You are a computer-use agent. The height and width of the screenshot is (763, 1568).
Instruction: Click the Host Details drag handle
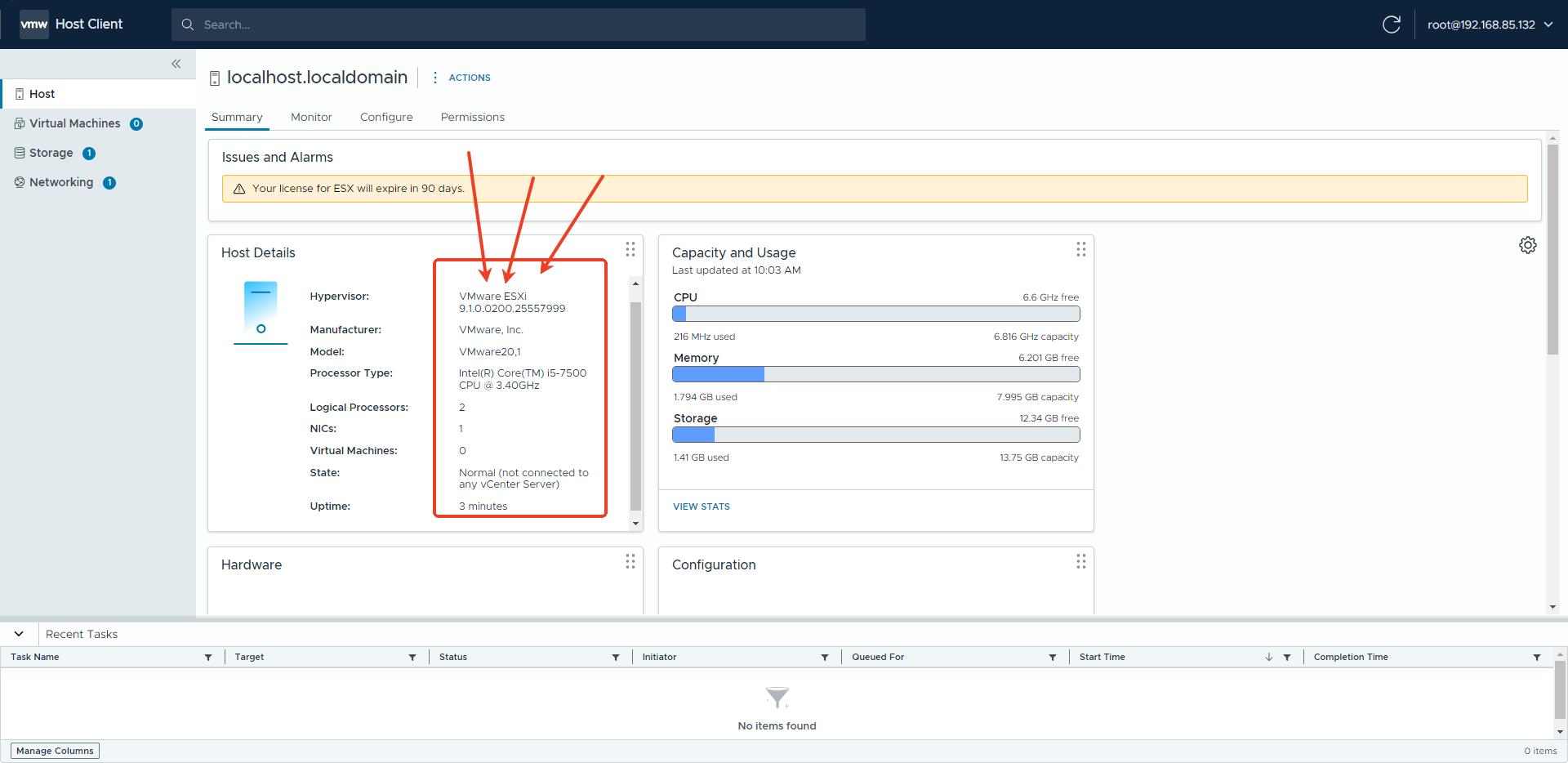[x=630, y=249]
